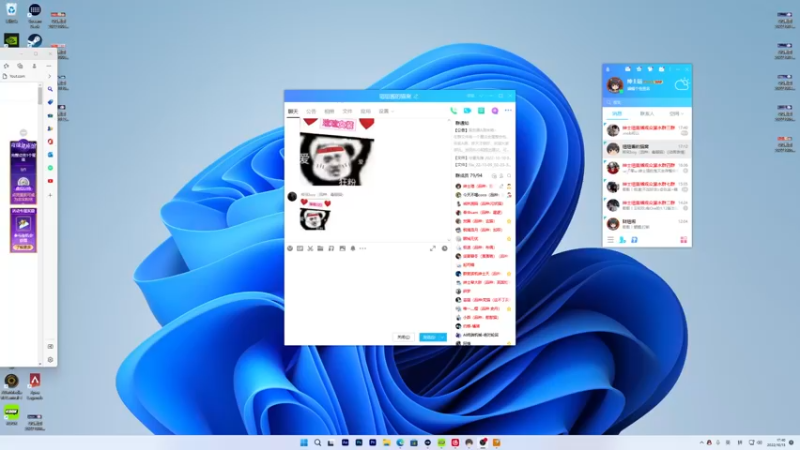Viewport: 800px width, 450px height.
Task: Expand the Qzone dropdown tab in the QQ panel
Action: click(x=676, y=114)
